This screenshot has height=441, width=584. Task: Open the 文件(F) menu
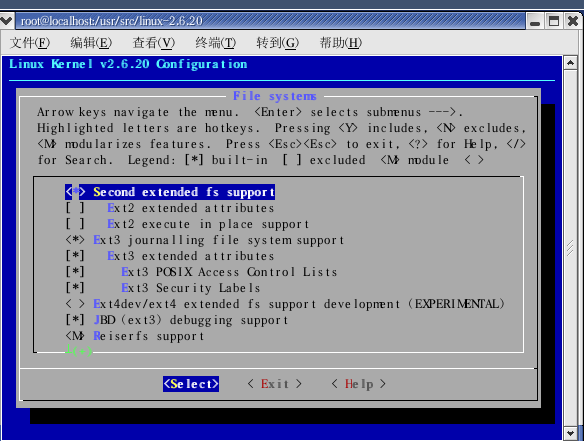[x=30, y=43]
